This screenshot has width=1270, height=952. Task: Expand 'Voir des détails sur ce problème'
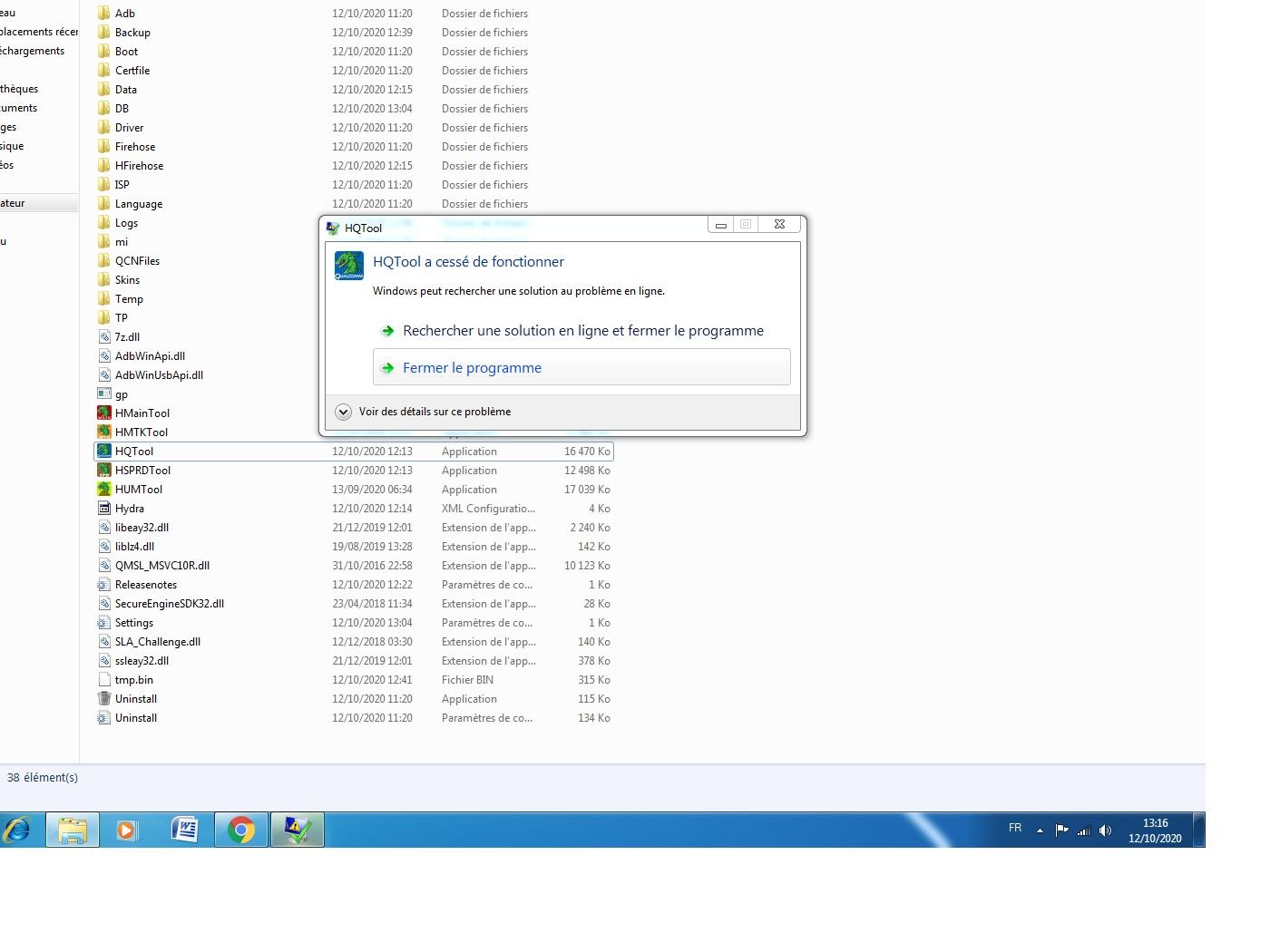click(x=343, y=412)
